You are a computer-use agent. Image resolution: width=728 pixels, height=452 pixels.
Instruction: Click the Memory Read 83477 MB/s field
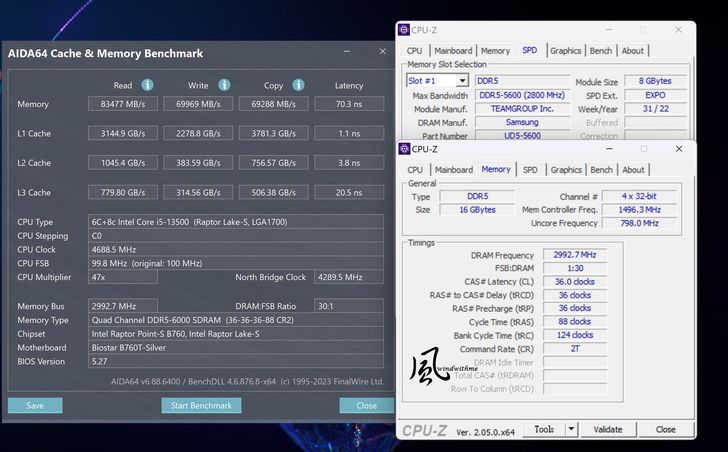(x=122, y=104)
